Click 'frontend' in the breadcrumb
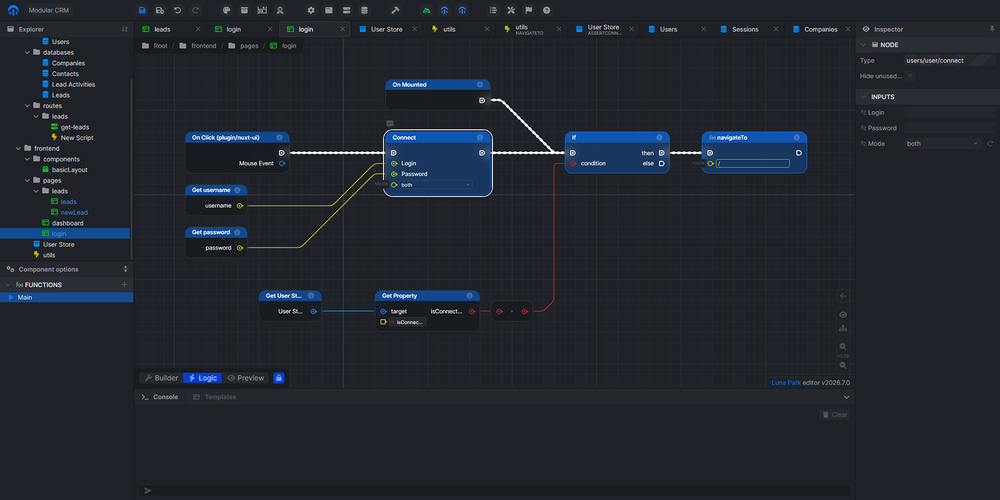The image size is (1000, 500). [202, 46]
